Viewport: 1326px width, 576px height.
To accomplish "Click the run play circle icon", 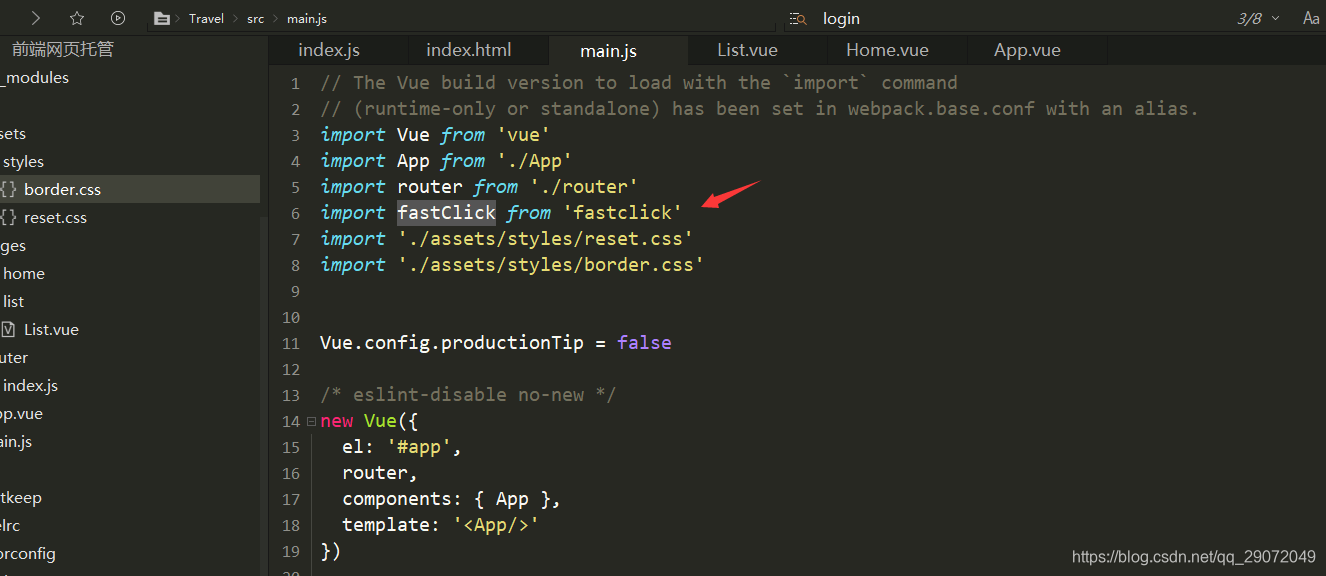I will [118, 18].
